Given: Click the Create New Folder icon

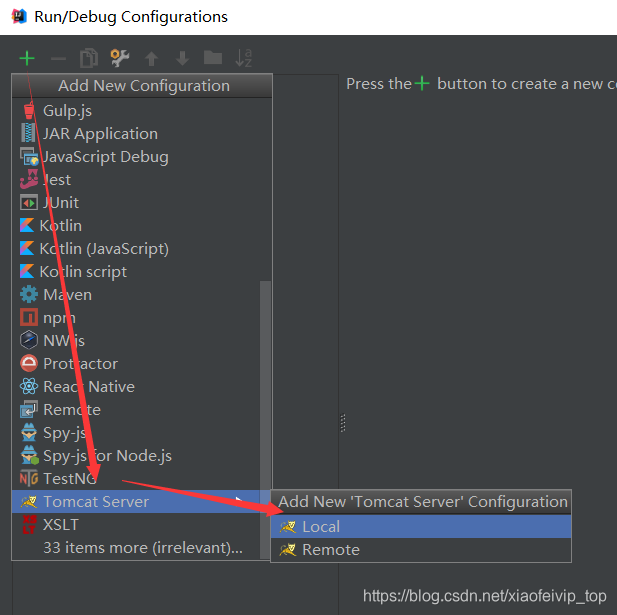Looking at the screenshot, I should (213, 58).
